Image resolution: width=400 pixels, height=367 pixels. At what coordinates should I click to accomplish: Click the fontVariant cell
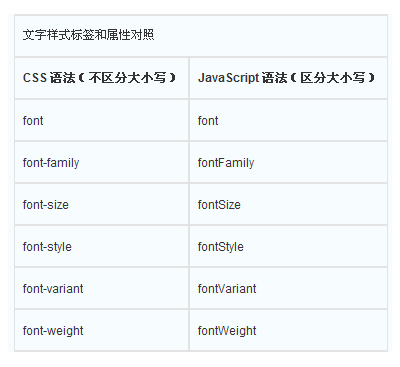click(288, 288)
